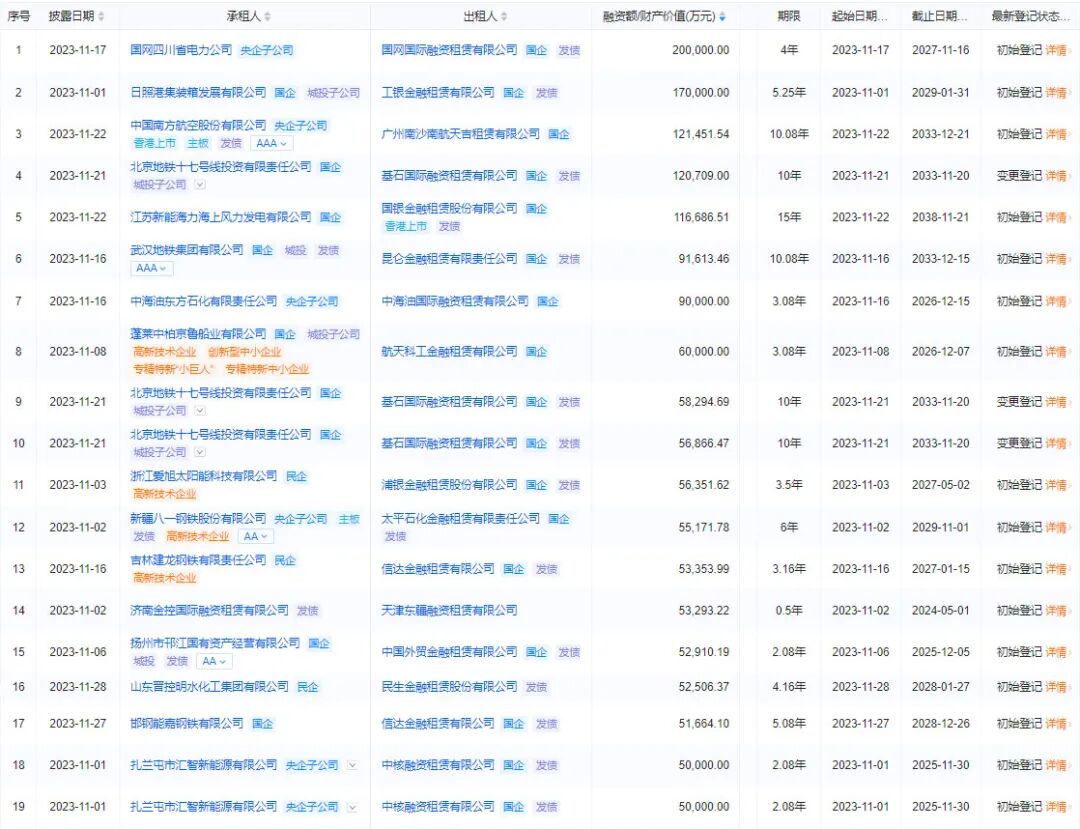
Task: Select the end date 2024-05-01
Action: point(940,610)
